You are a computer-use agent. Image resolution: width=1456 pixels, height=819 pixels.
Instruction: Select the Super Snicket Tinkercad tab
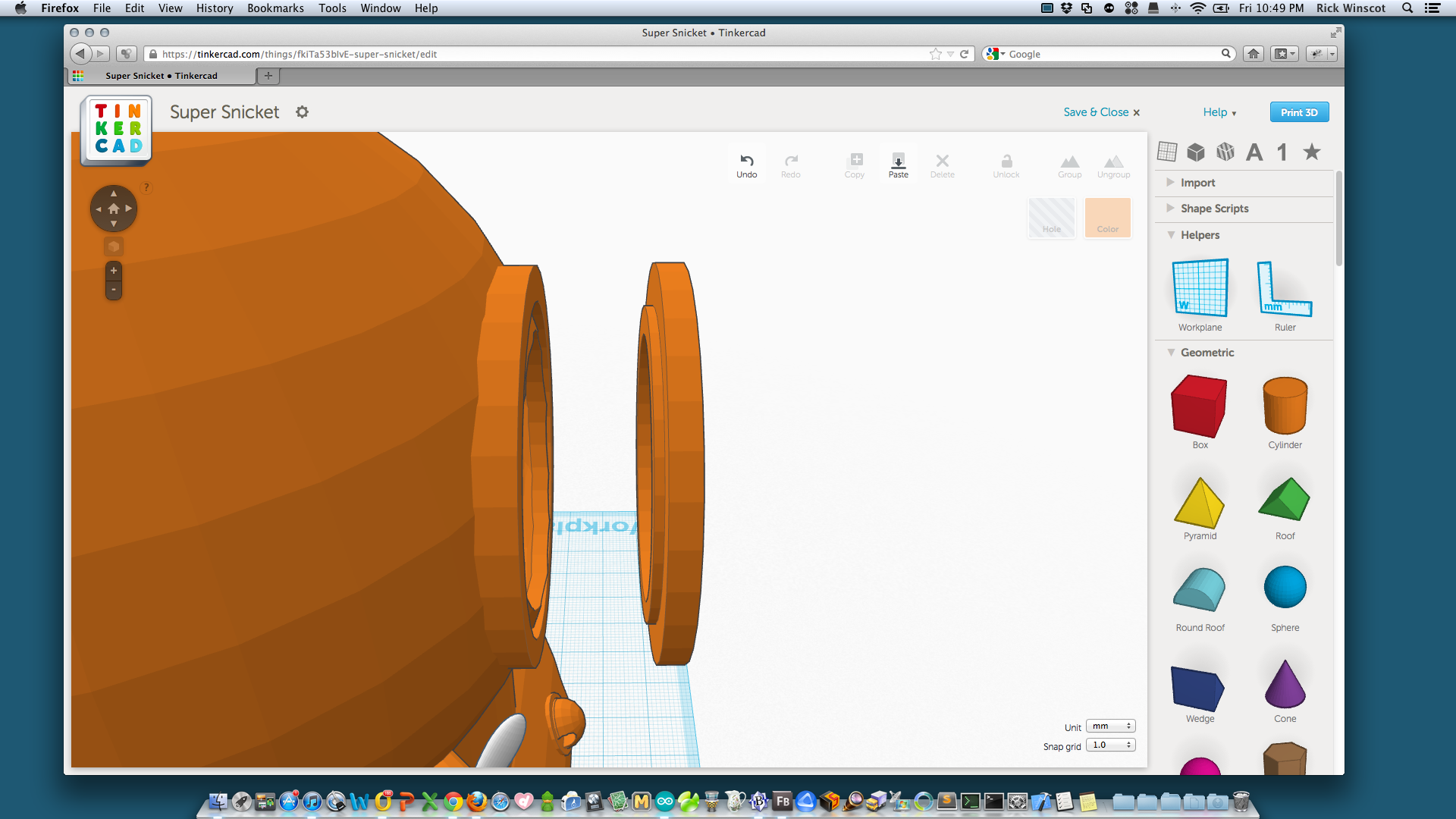[162, 76]
